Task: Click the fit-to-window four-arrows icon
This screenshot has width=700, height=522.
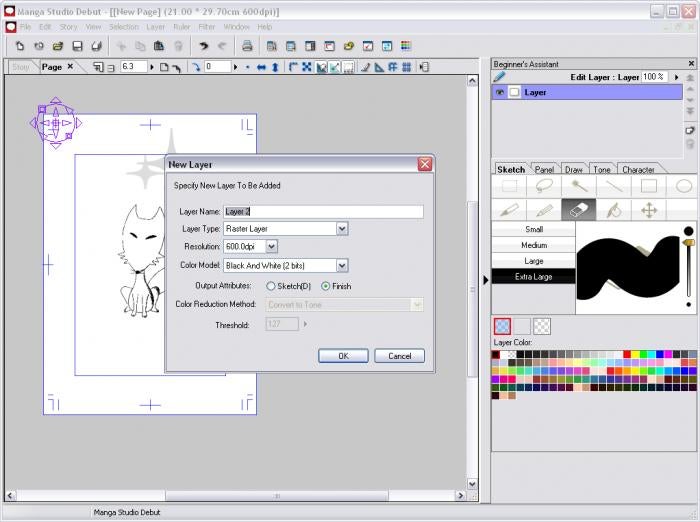Action: (307, 67)
